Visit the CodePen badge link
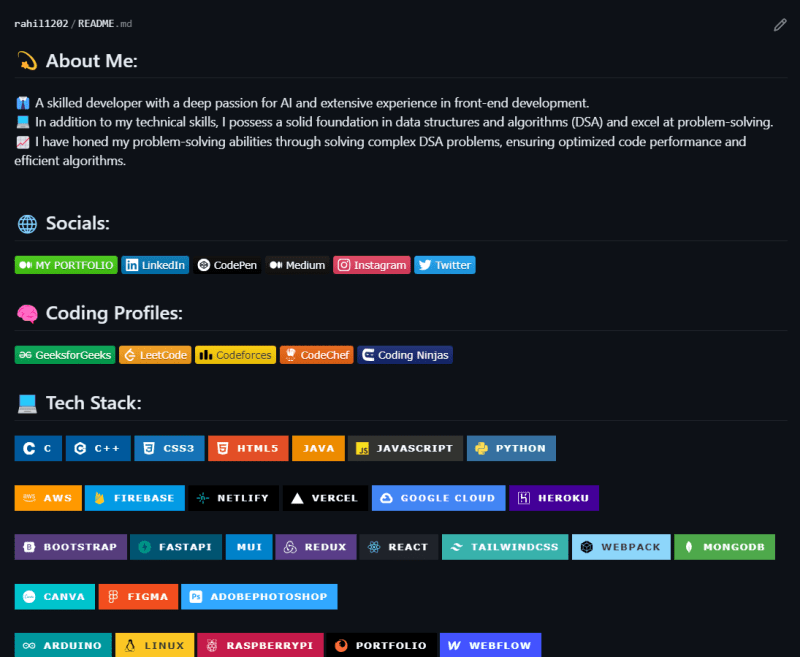Image resolution: width=800 pixels, height=657 pixels. pyautogui.click(x=227, y=265)
